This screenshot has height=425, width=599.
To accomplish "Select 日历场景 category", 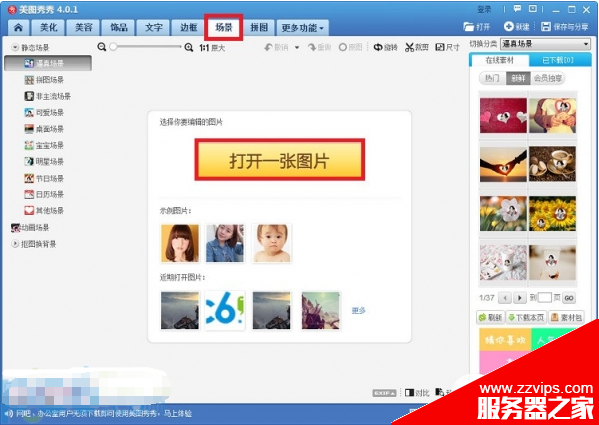I will click(x=44, y=194).
